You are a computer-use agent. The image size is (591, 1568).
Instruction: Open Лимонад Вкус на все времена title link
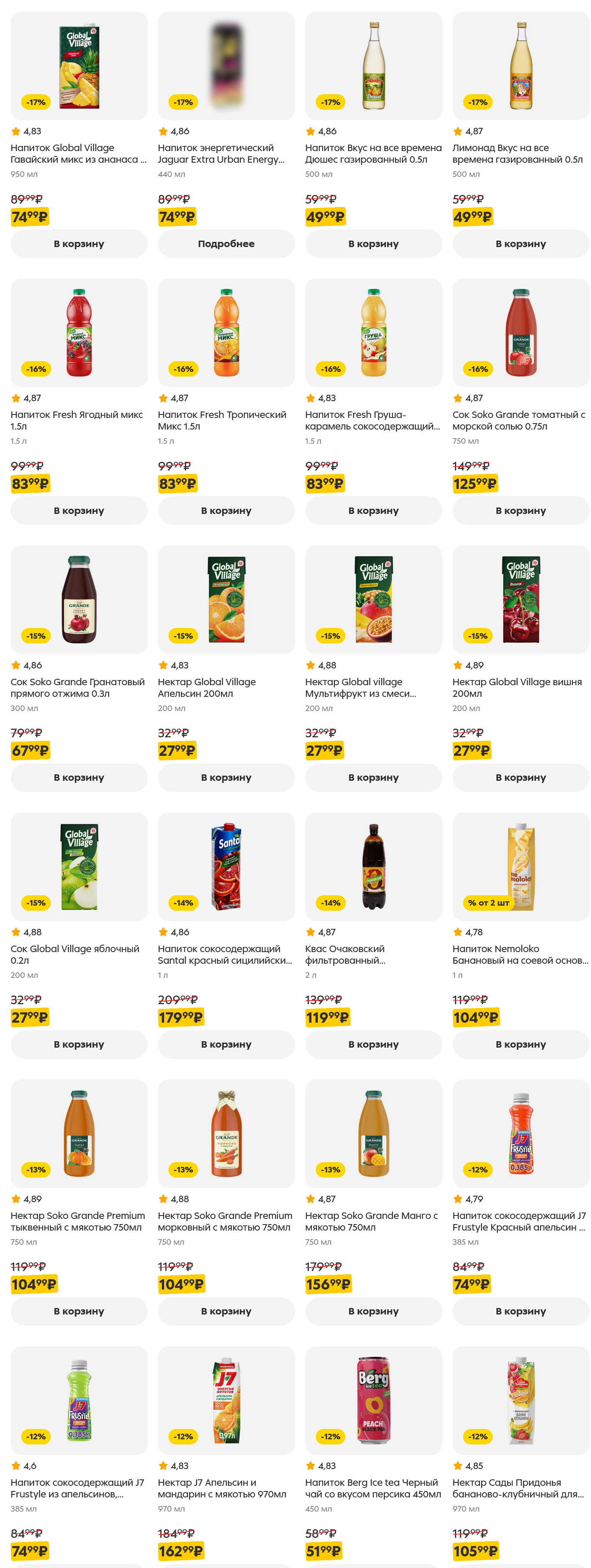click(x=516, y=153)
